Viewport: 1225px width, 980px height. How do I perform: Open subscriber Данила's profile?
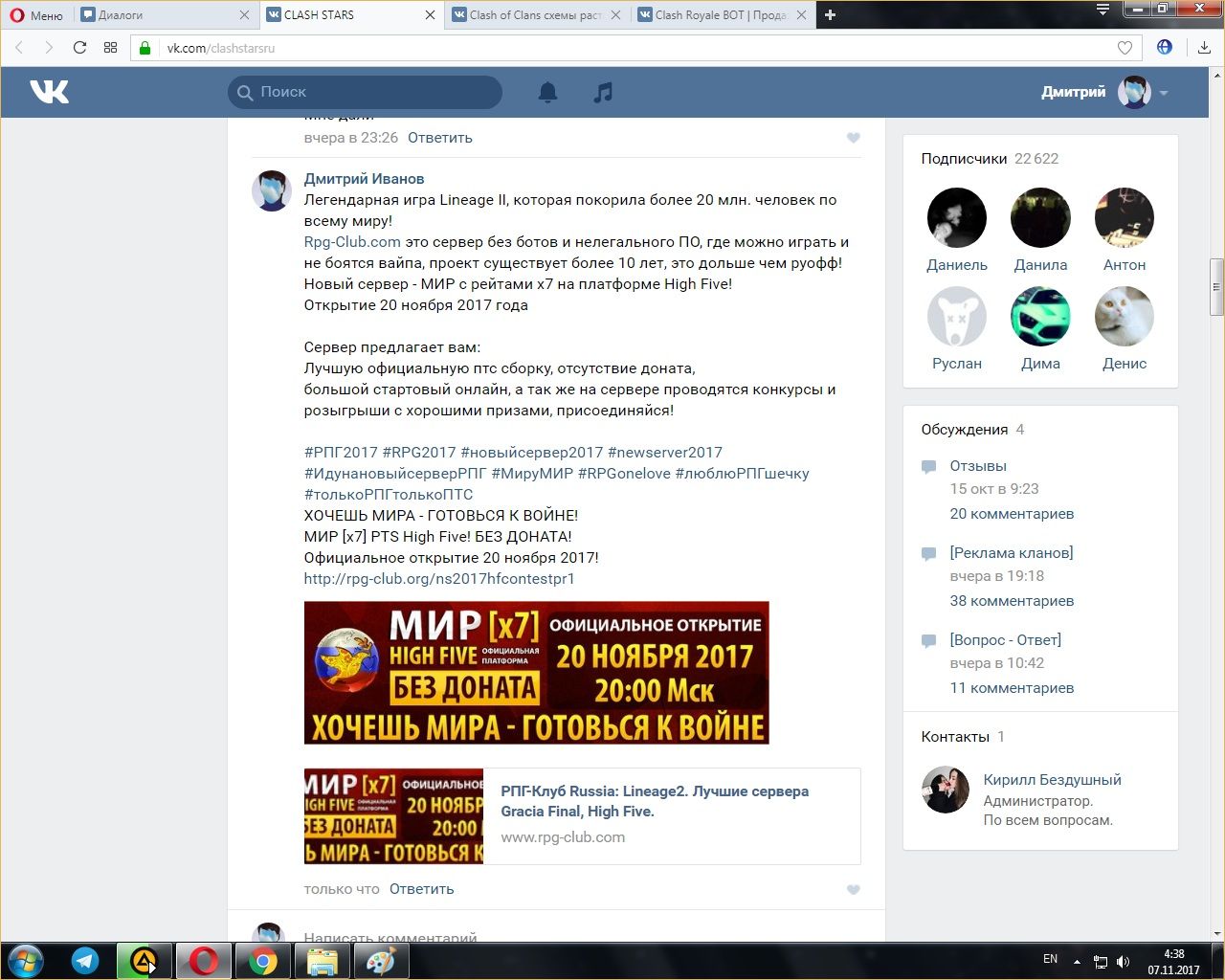tap(1040, 230)
